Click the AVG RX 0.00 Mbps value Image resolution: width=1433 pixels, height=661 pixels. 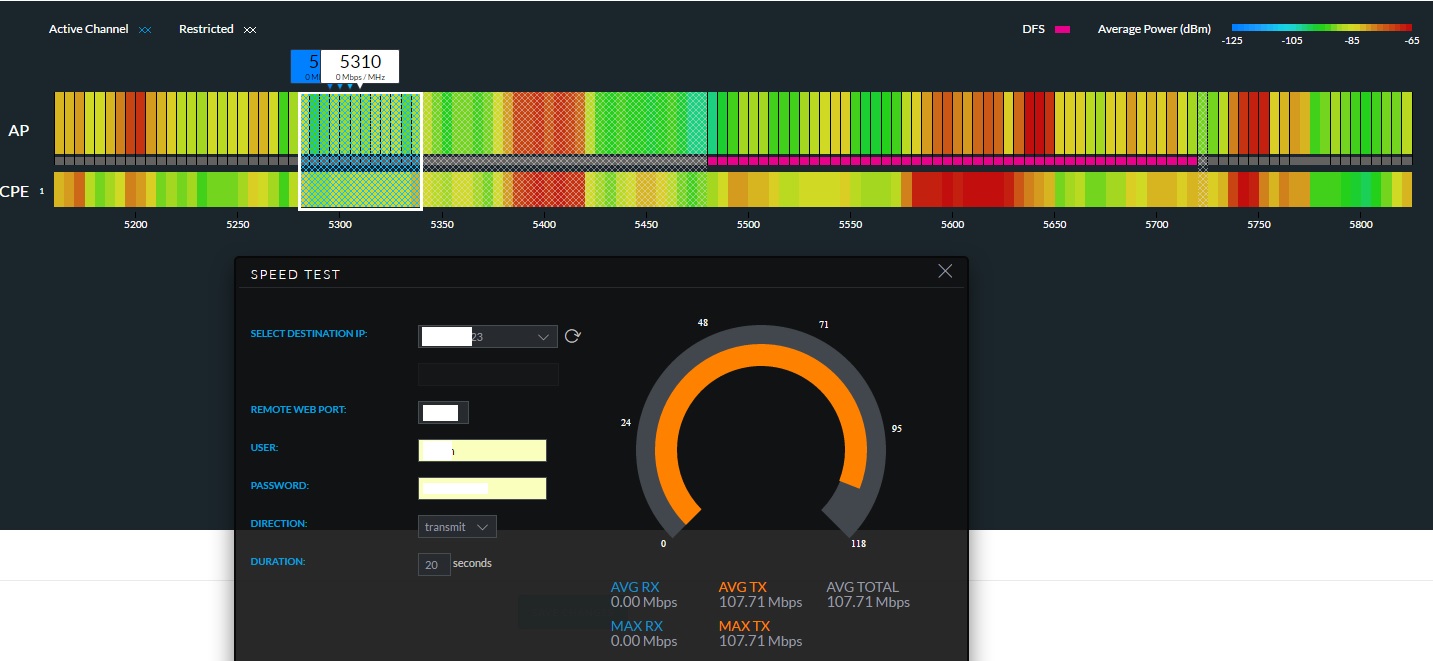[644, 602]
